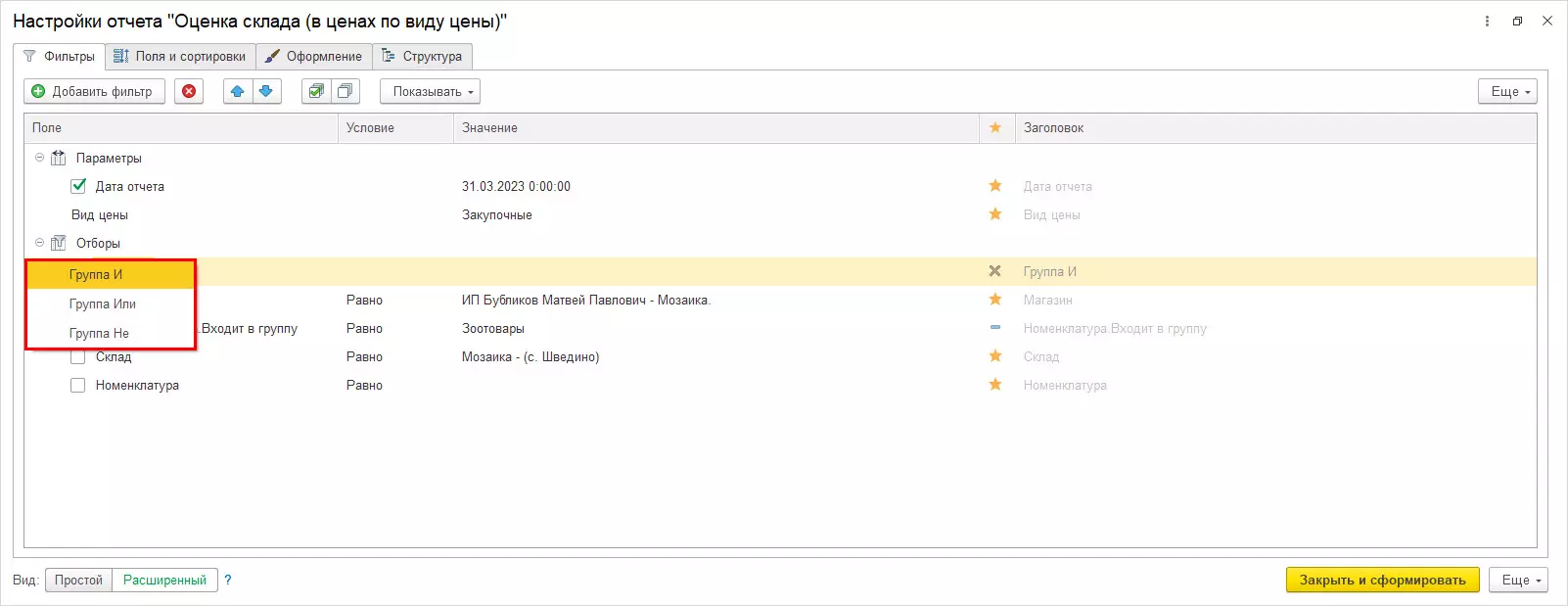Click the date value 31.03.2023 0:00:00
This screenshot has height=606, width=1568.
pyautogui.click(x=516, y=186)
